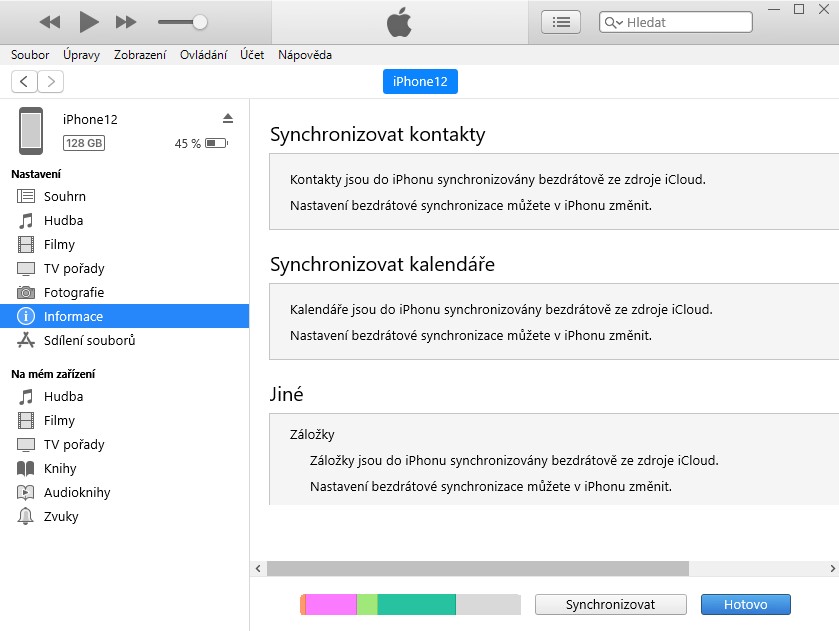
Task: Open Audioknihy on the device
Action: click(124, 492)
